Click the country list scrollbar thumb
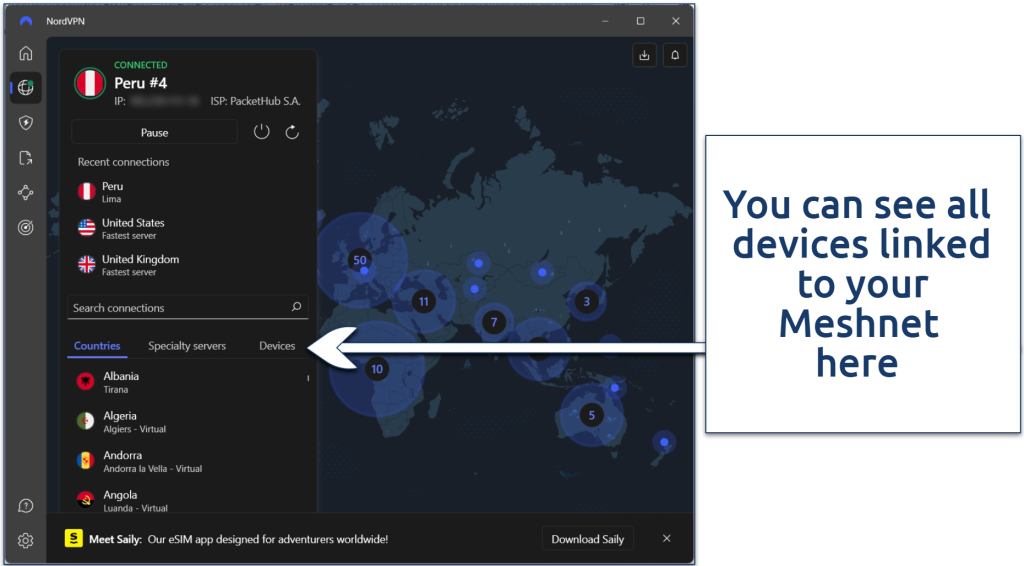The image size is (1024, 566). coord(308,378)
